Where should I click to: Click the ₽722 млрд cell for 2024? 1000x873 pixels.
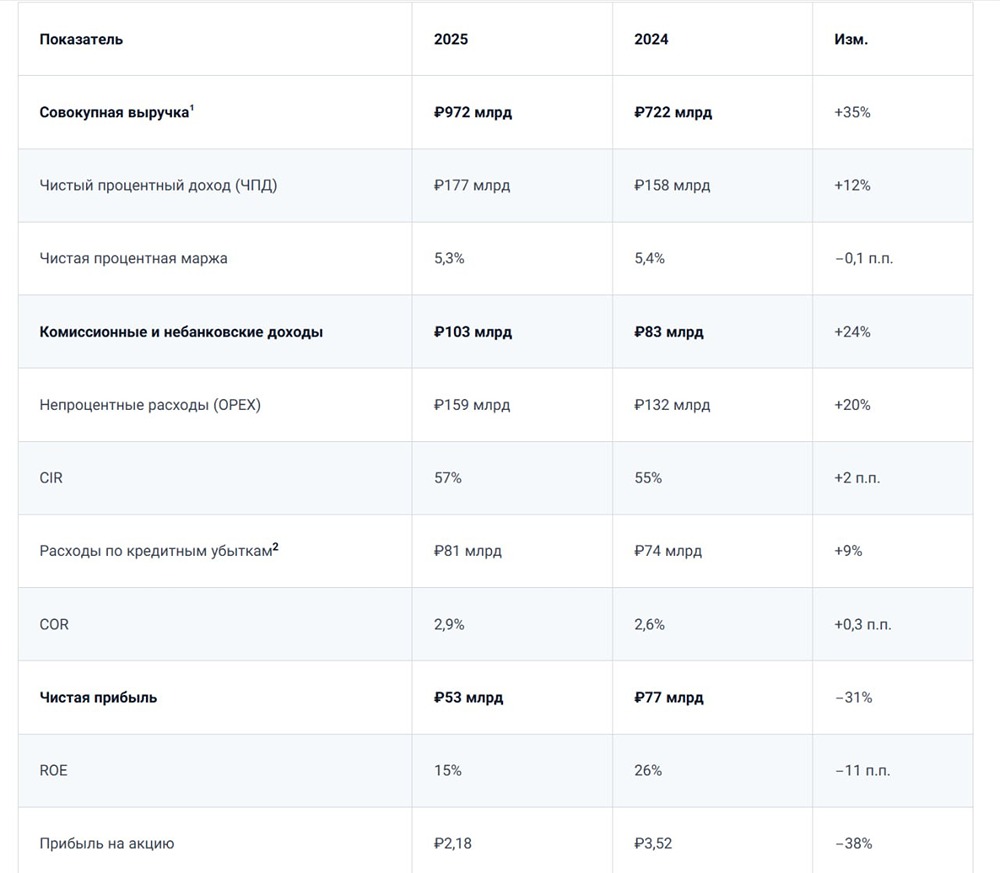[x=673, y=112]
